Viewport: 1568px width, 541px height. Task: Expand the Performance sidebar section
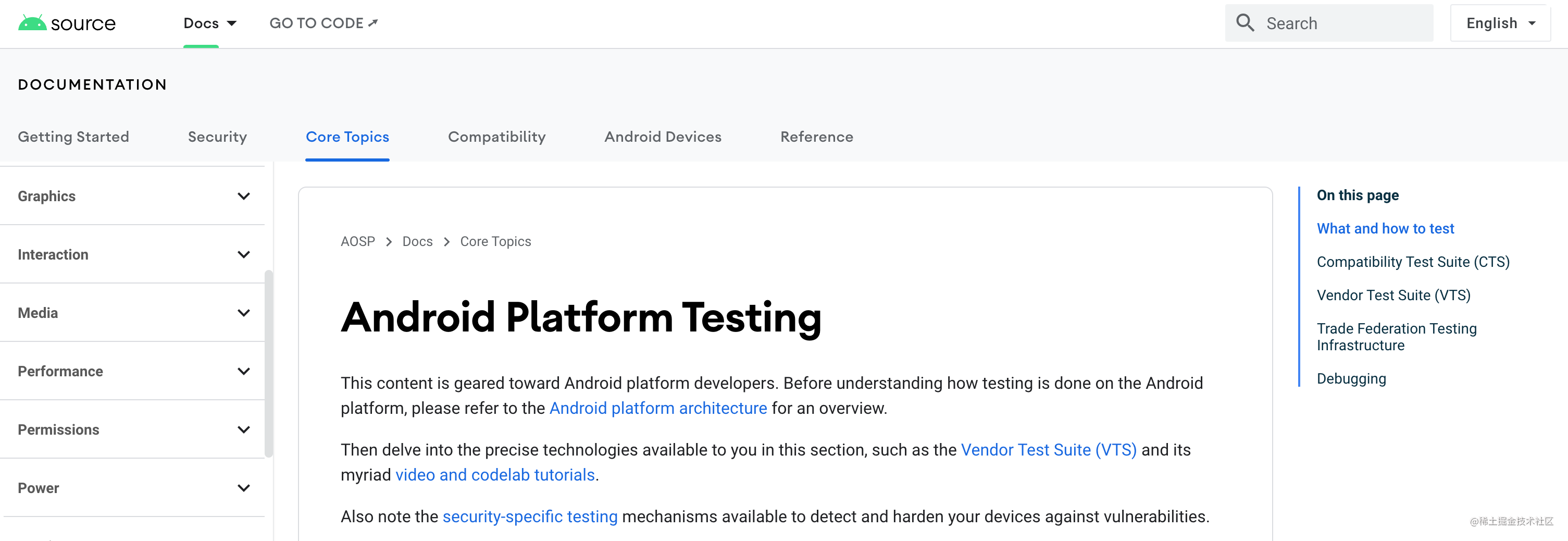click(x=133, y=372)
